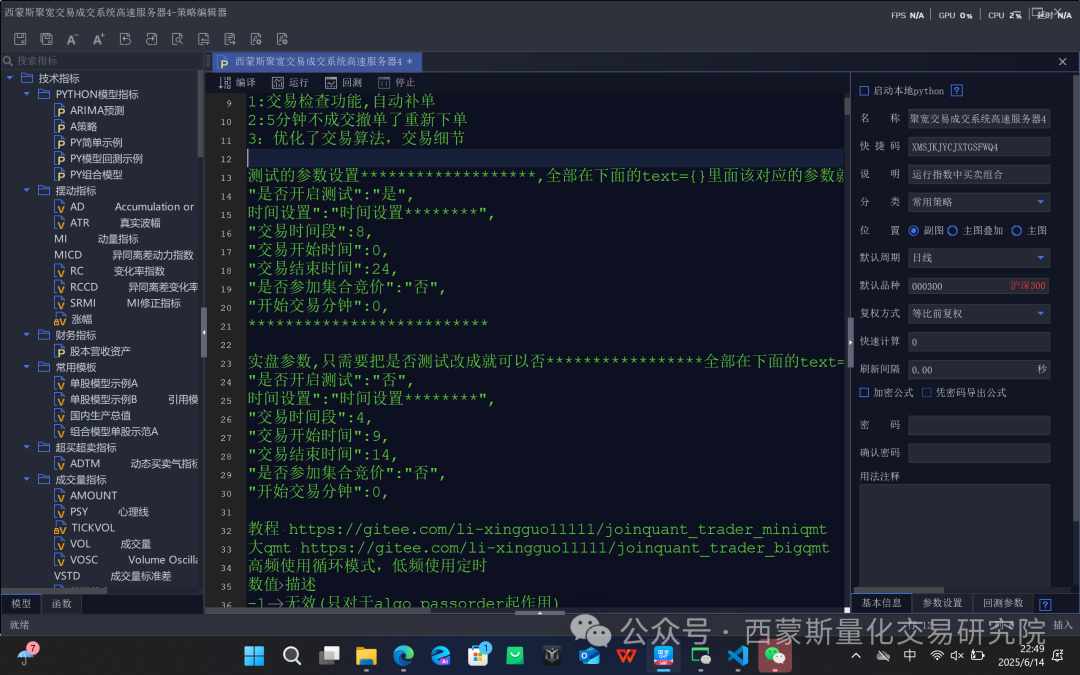
Task: Open the Outlook taskbar icon
Action: (589, 655)
